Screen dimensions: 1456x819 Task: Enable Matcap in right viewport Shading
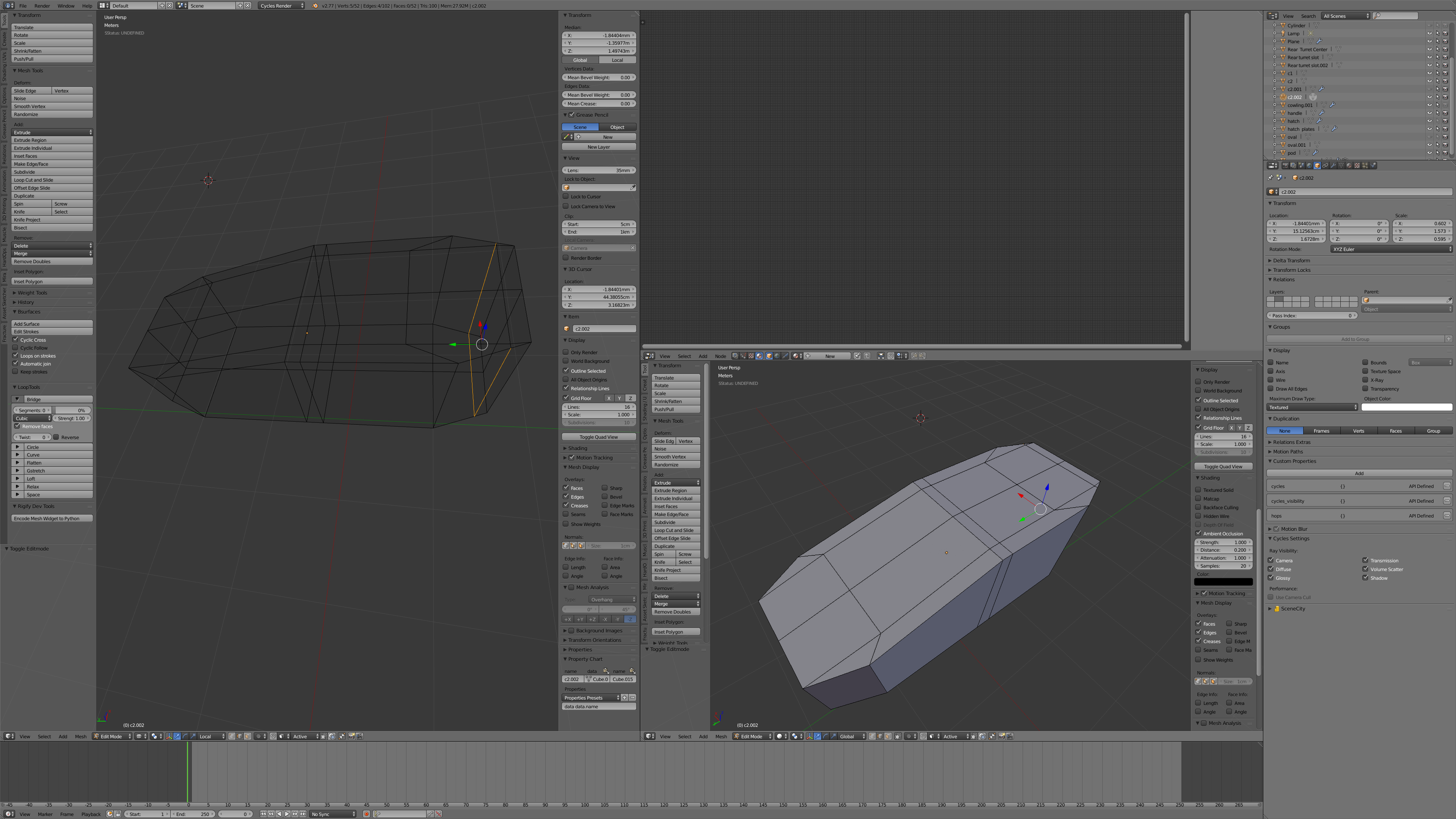[1198, 498]
